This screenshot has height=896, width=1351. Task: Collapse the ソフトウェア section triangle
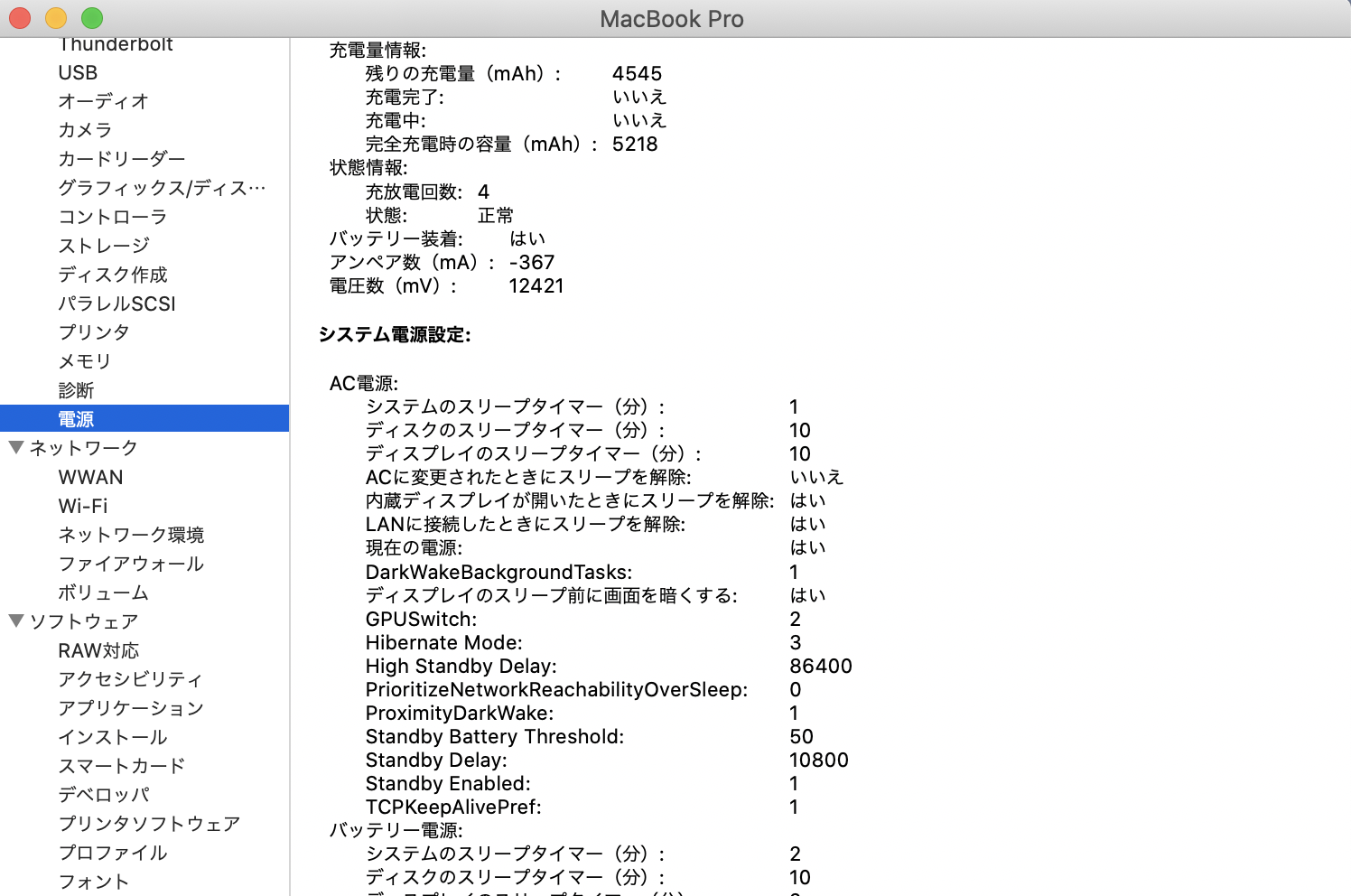click(16, 621)
